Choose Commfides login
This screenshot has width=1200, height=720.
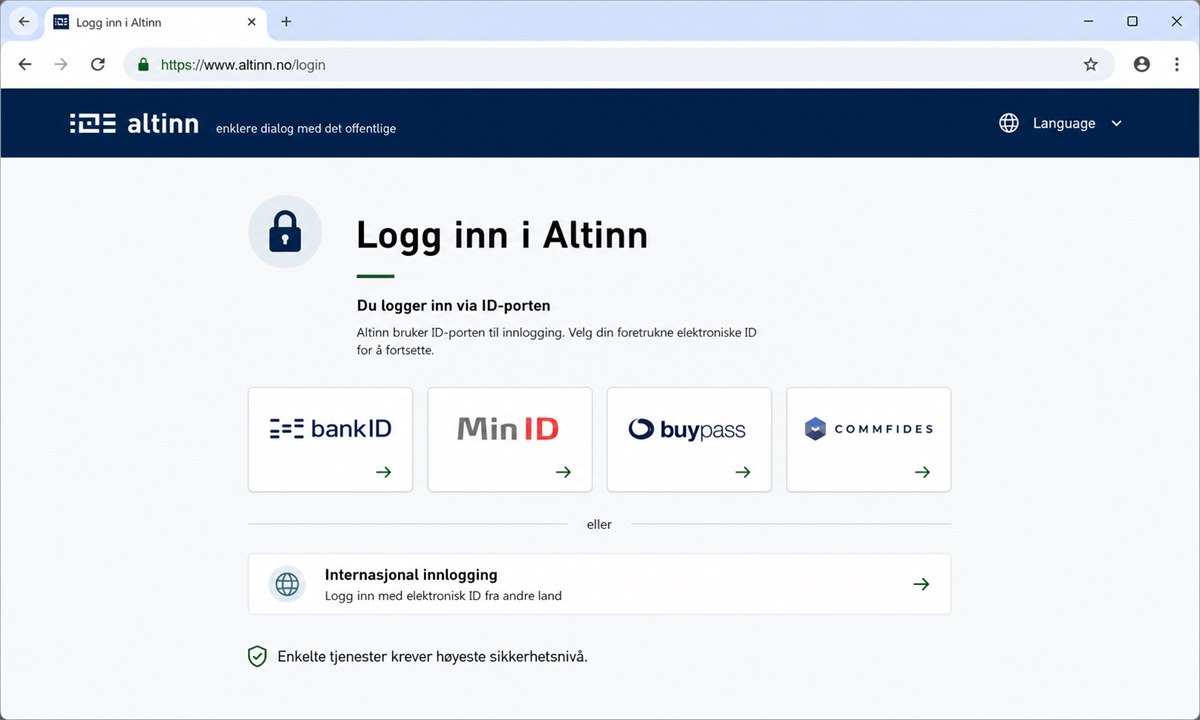point(869,440)
